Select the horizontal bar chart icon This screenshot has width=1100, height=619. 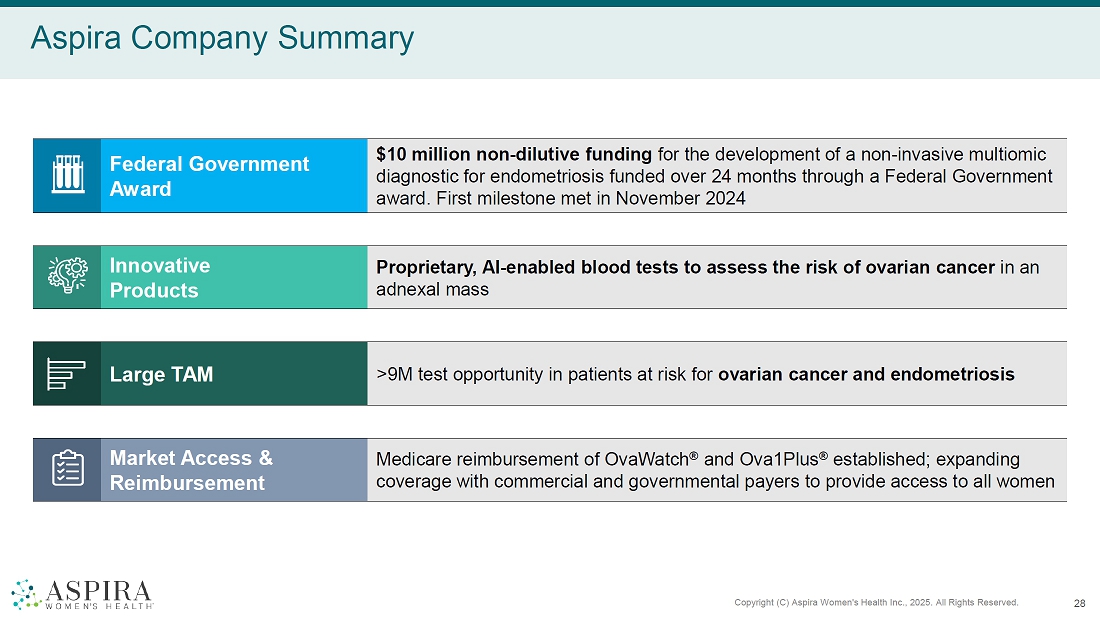pos(67,374)
